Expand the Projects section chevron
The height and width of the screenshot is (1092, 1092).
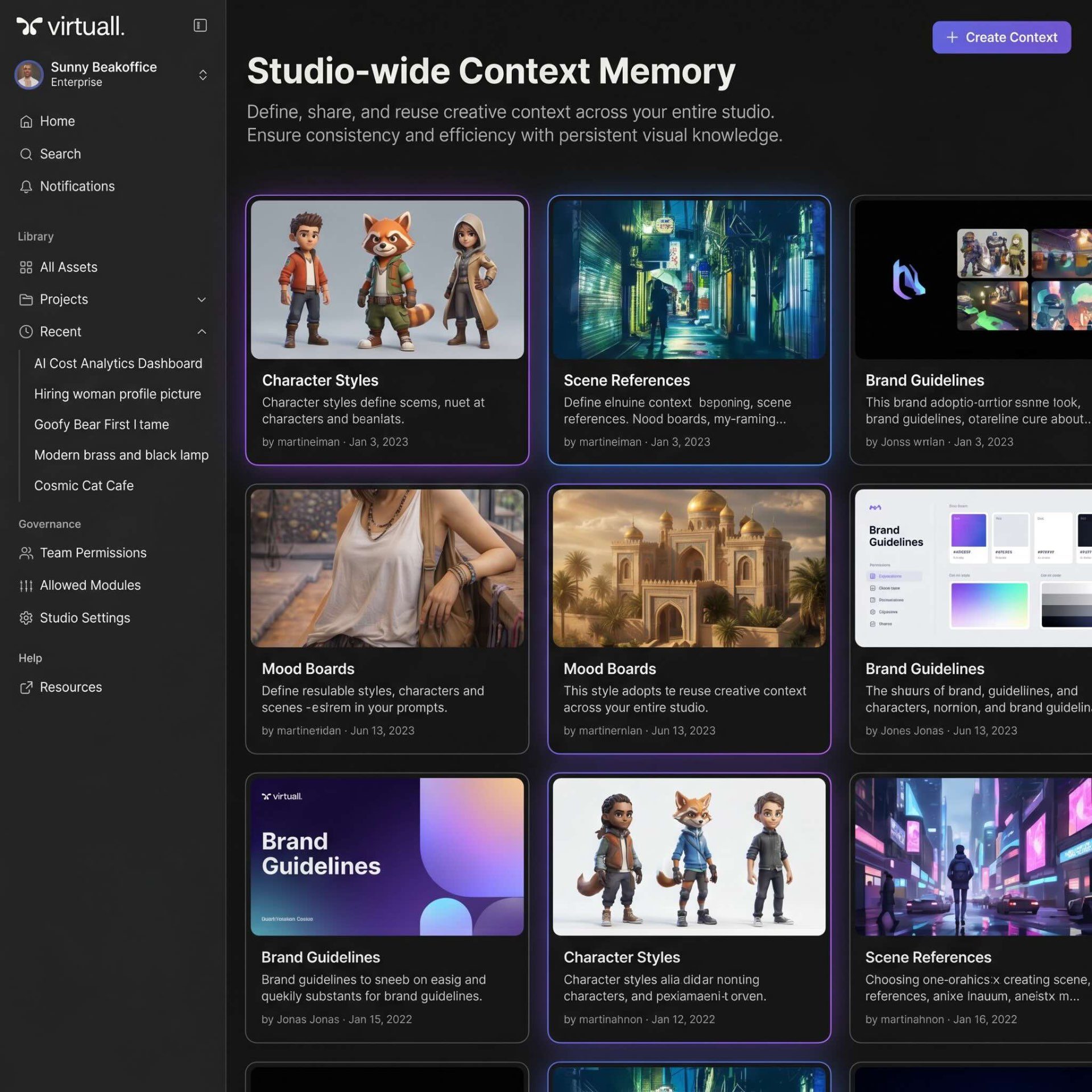click(x=201, y=300)
